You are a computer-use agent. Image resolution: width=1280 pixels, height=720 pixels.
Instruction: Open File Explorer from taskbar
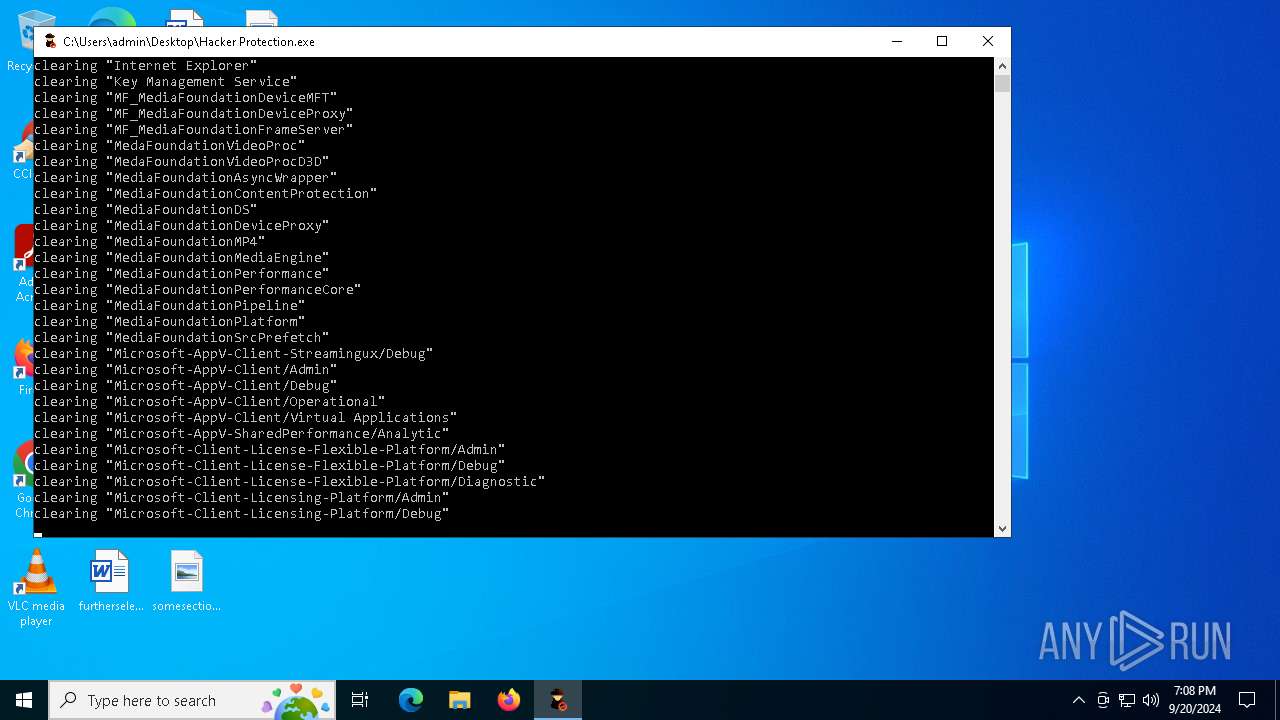point(459,700)
